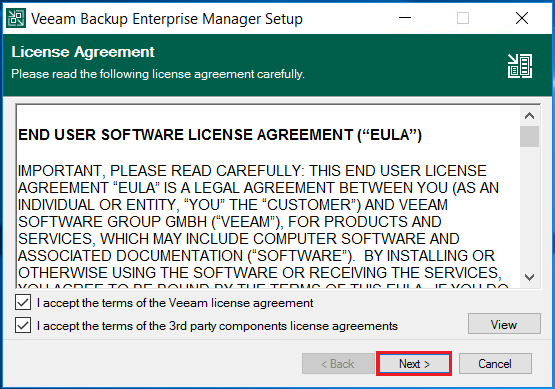
Task: Minimize the setup window
Action: pyautogui.click(x=405, y=18)
